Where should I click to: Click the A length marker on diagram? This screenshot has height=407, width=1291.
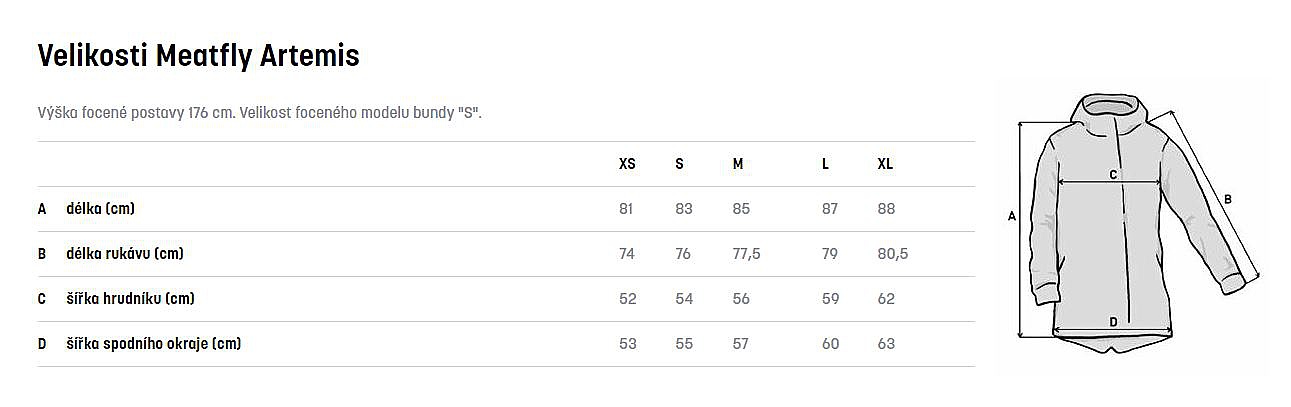click(x=1011, y=216)
